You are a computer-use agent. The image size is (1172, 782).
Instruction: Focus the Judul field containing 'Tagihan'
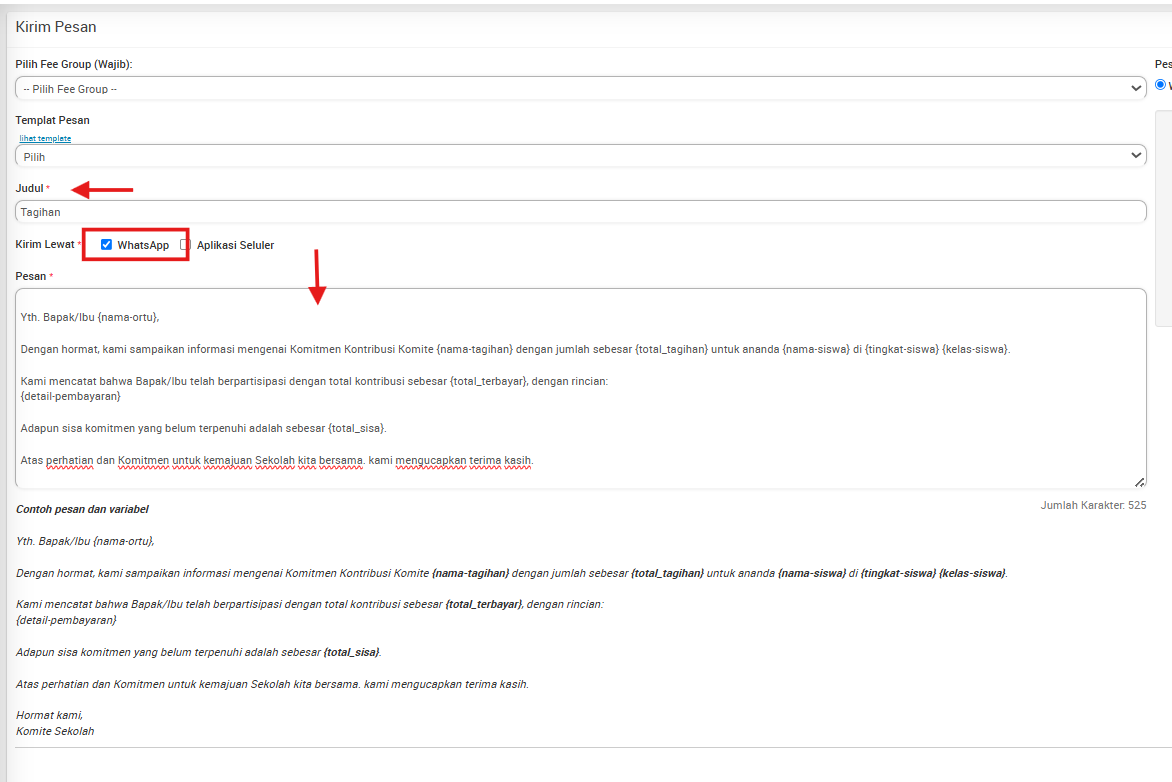point(580,212)
